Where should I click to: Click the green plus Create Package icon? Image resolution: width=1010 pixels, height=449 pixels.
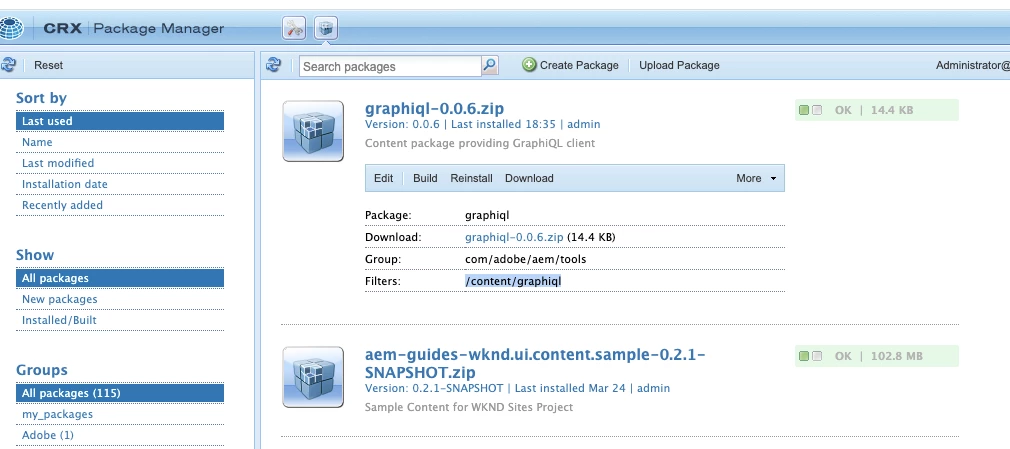click(529, 65)
